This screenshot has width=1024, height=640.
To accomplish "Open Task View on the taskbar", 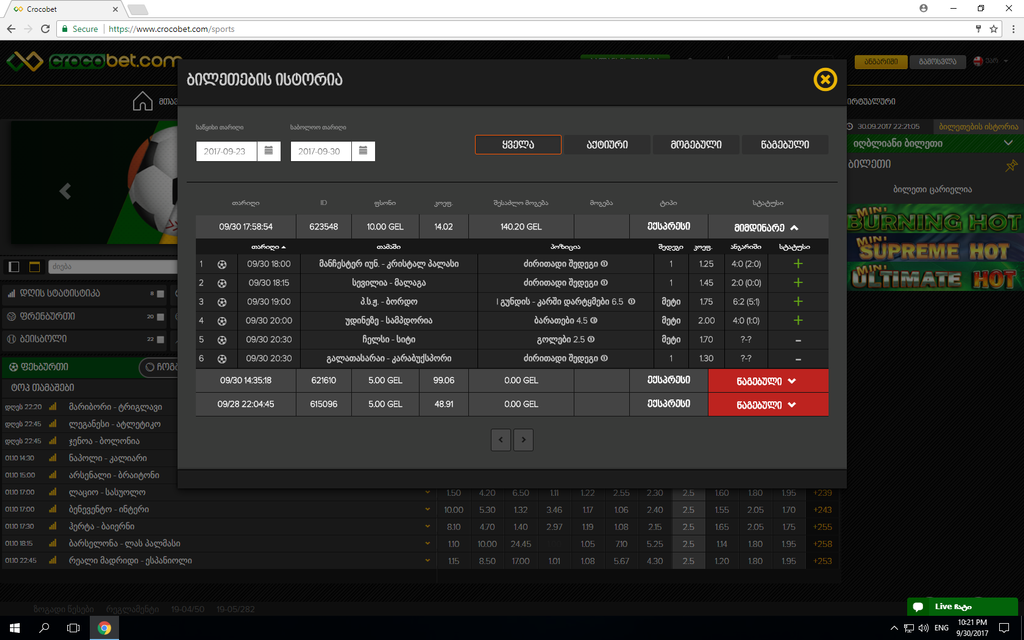I will coord(73,628).
